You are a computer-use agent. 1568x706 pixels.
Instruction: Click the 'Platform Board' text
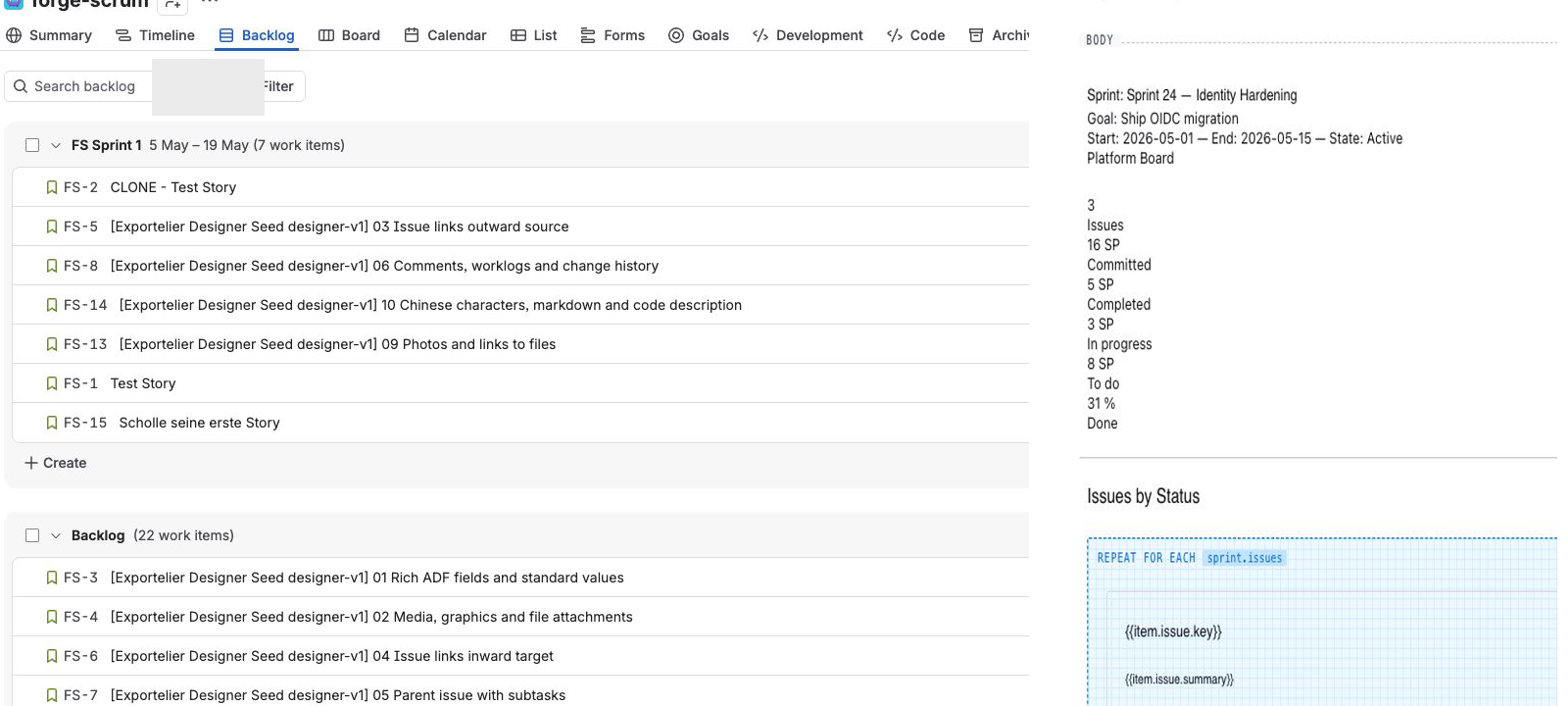[x=1130, y=158]
